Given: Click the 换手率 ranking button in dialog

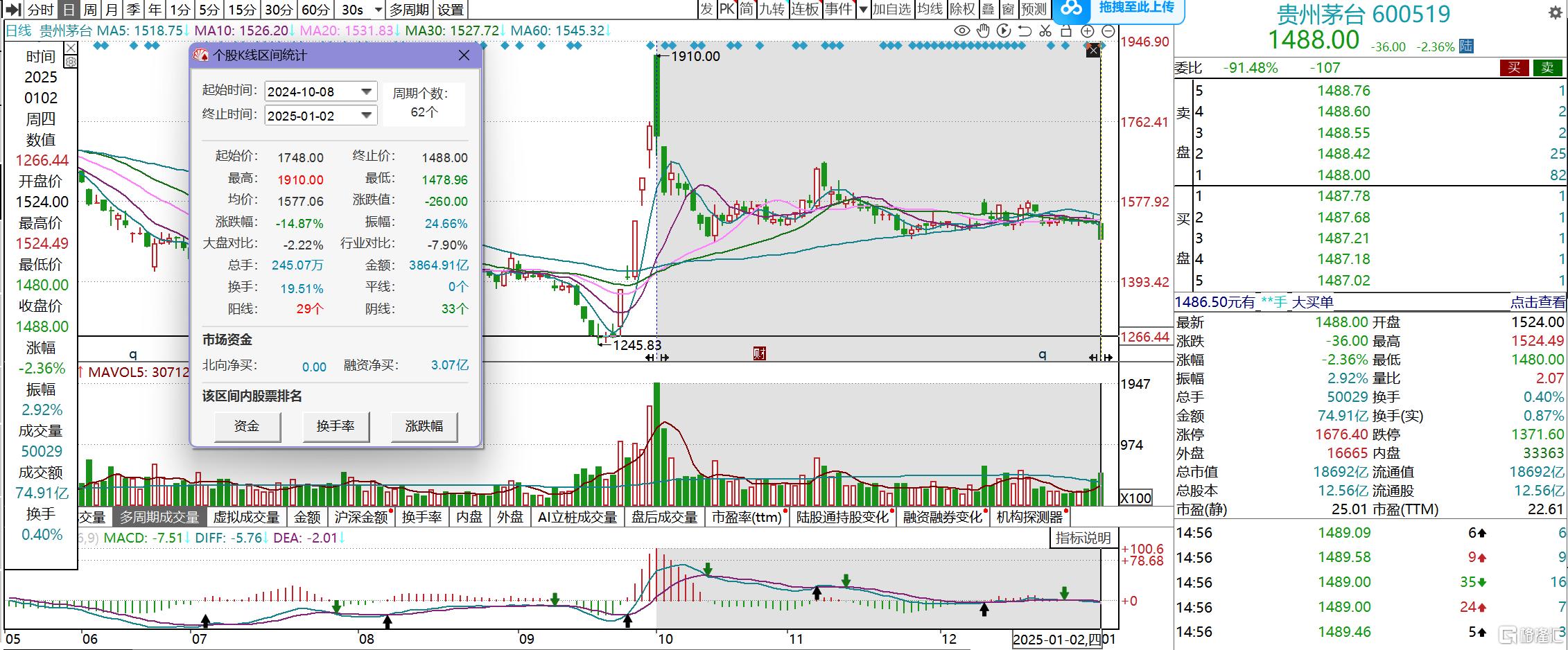Looking at the screenshot, I should pyautogui.click(x=336, y=426).
